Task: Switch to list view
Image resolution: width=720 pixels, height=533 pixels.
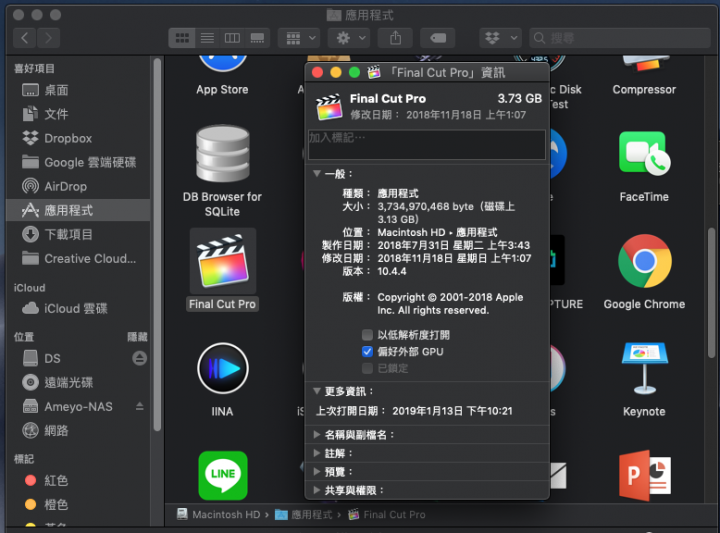Action: (207, 38)
